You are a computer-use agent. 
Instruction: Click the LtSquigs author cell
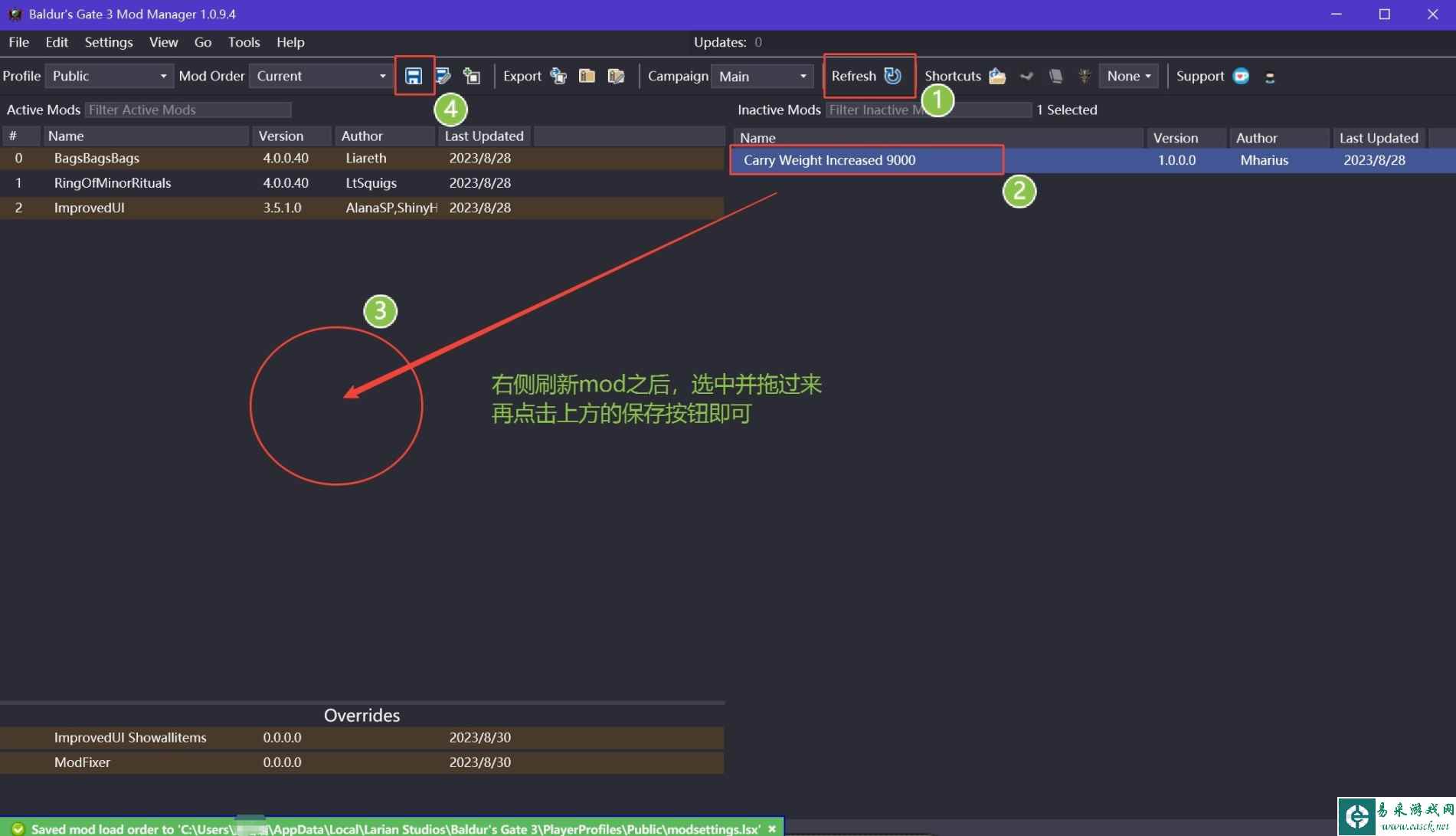coord(371,182)
